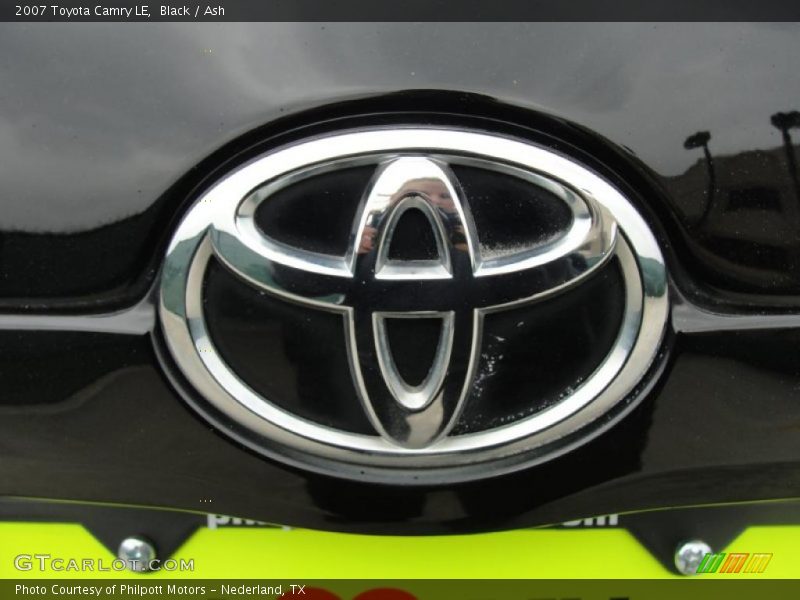Select the '2007 Toyota Camry LE' title text

point(83,11)
